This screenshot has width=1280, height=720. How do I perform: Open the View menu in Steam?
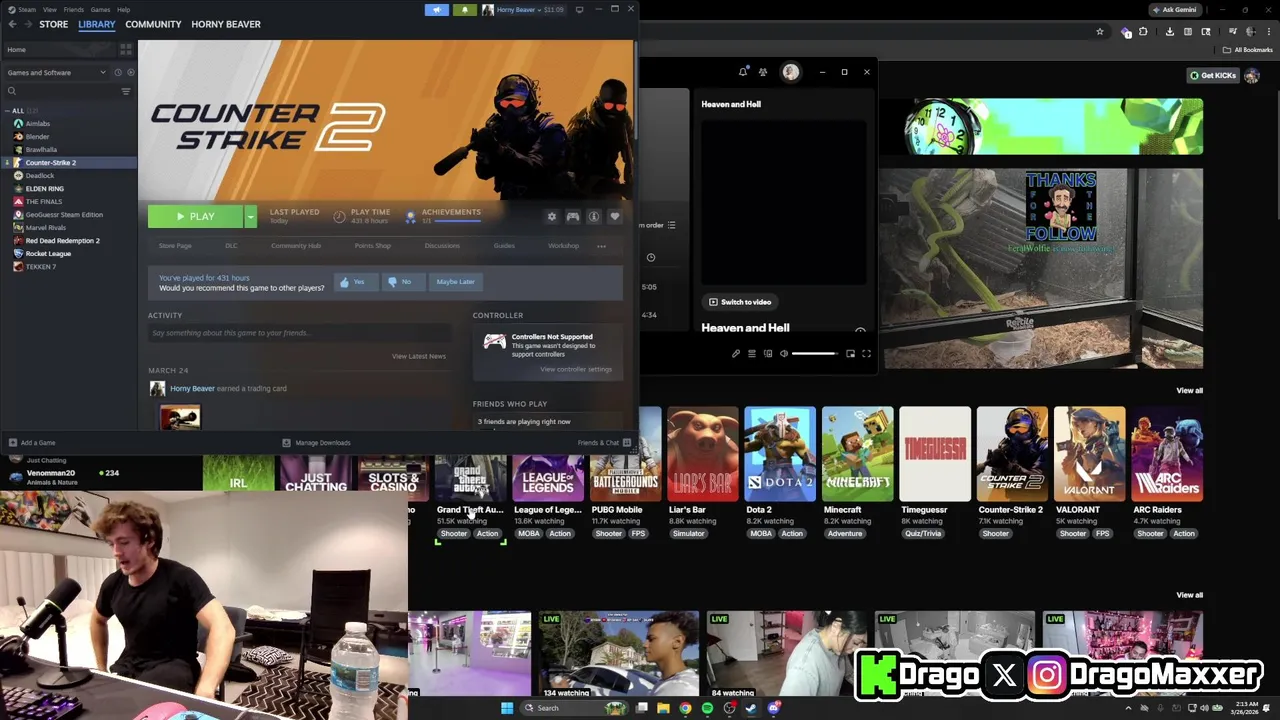50,9
